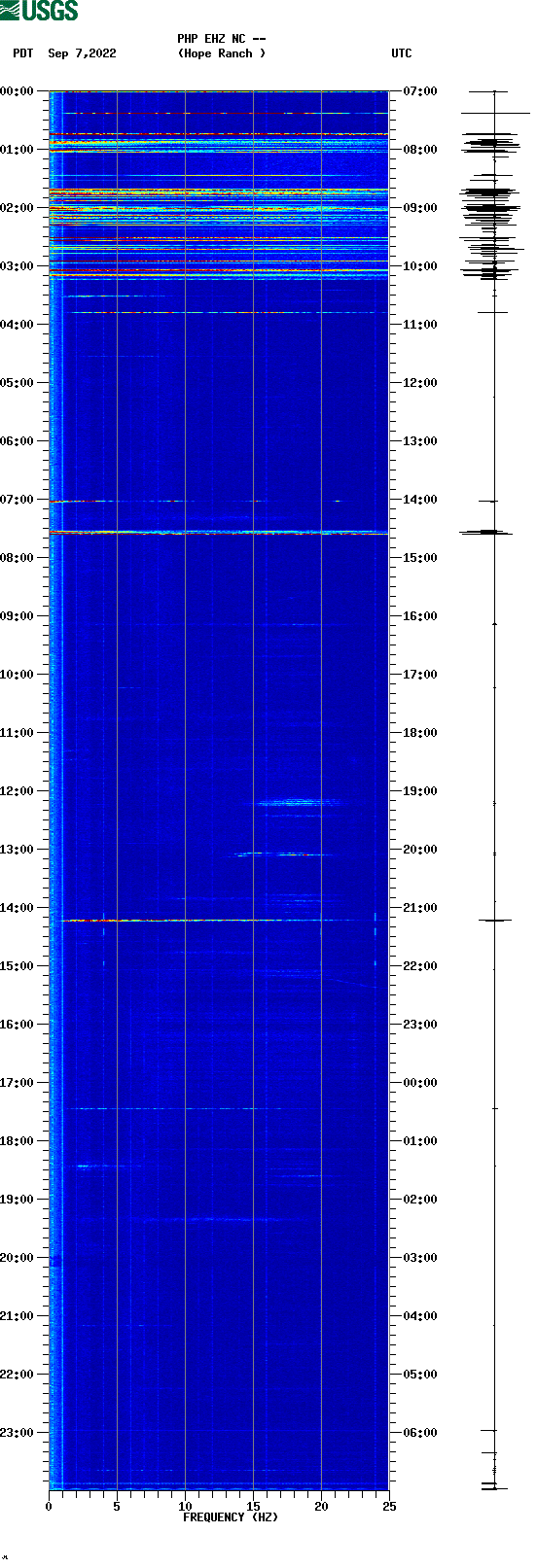Click the 10:00 UTC time label
The height and width of the screenshot is (1568, 537).
click(420, 266)
